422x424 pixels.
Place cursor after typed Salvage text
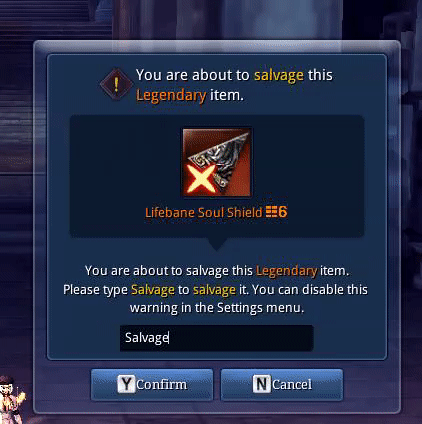point(169,338)
